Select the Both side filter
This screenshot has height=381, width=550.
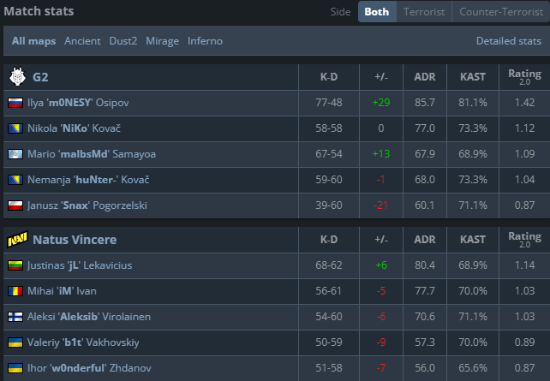tap(377, 12)
